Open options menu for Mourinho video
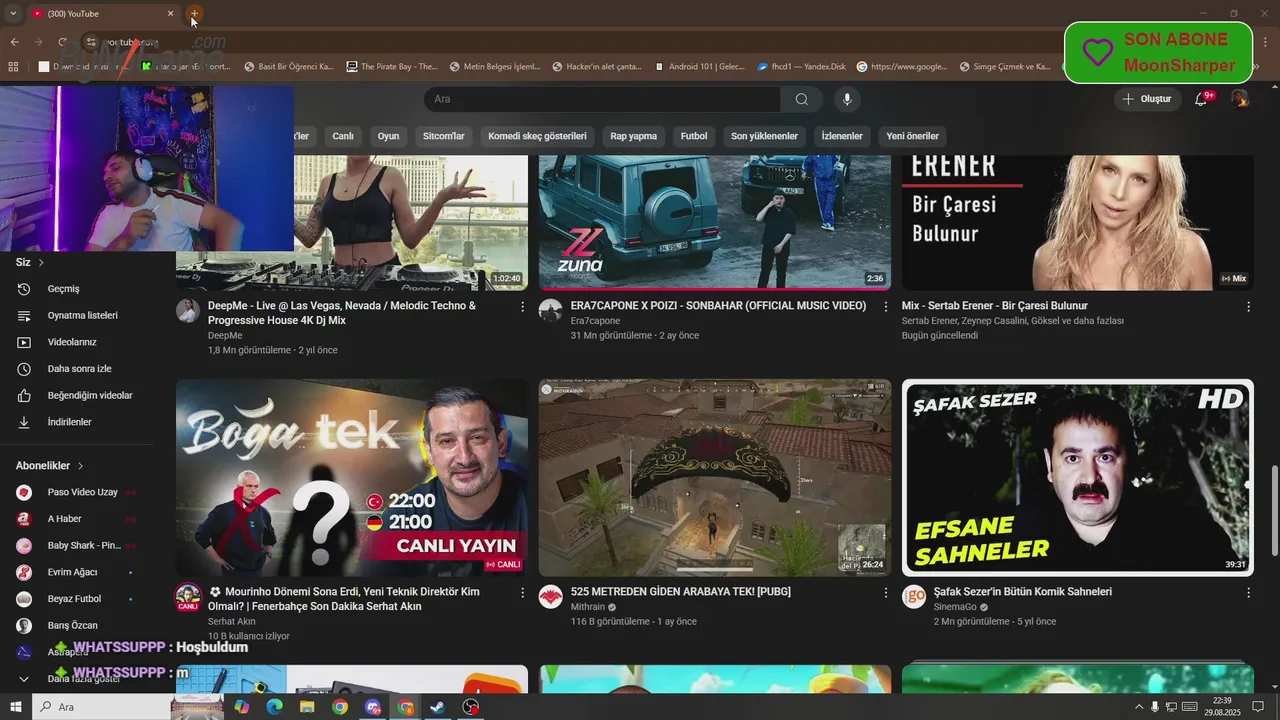Viewport: 1280px width, 720px height. (522, 593)
